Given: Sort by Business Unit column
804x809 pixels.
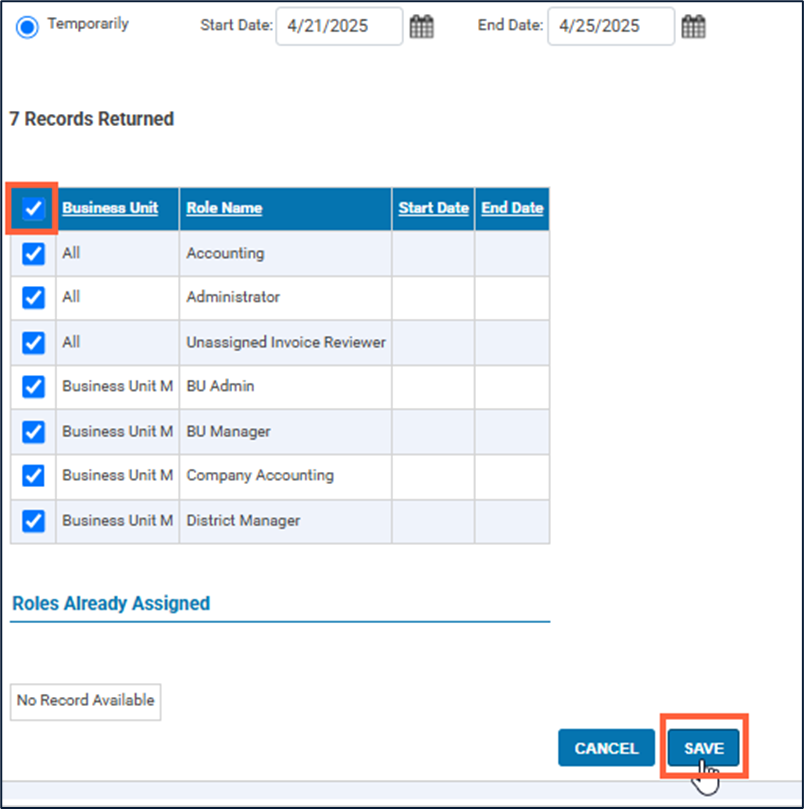Looking at the screenshot, I should [x=110, y=207].
